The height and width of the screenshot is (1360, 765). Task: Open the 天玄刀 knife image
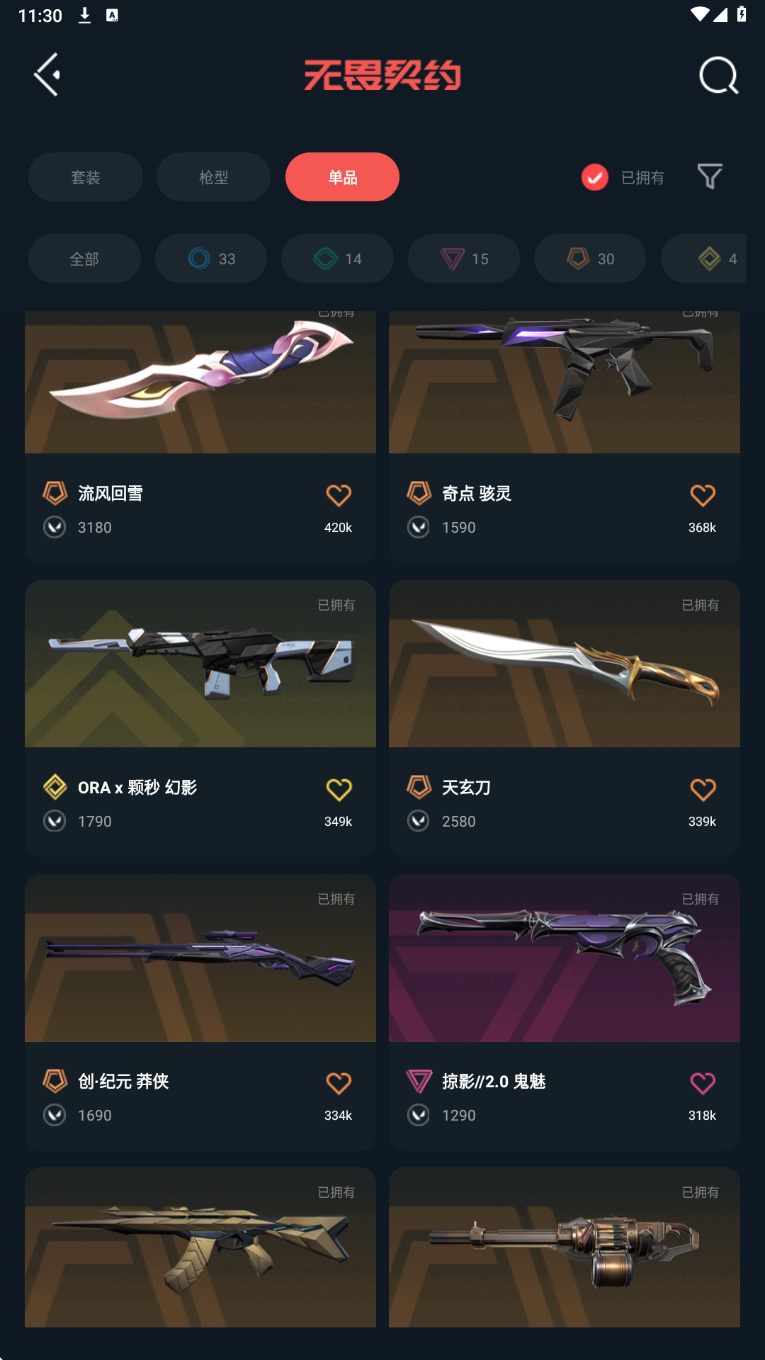(x=564, y=664)
